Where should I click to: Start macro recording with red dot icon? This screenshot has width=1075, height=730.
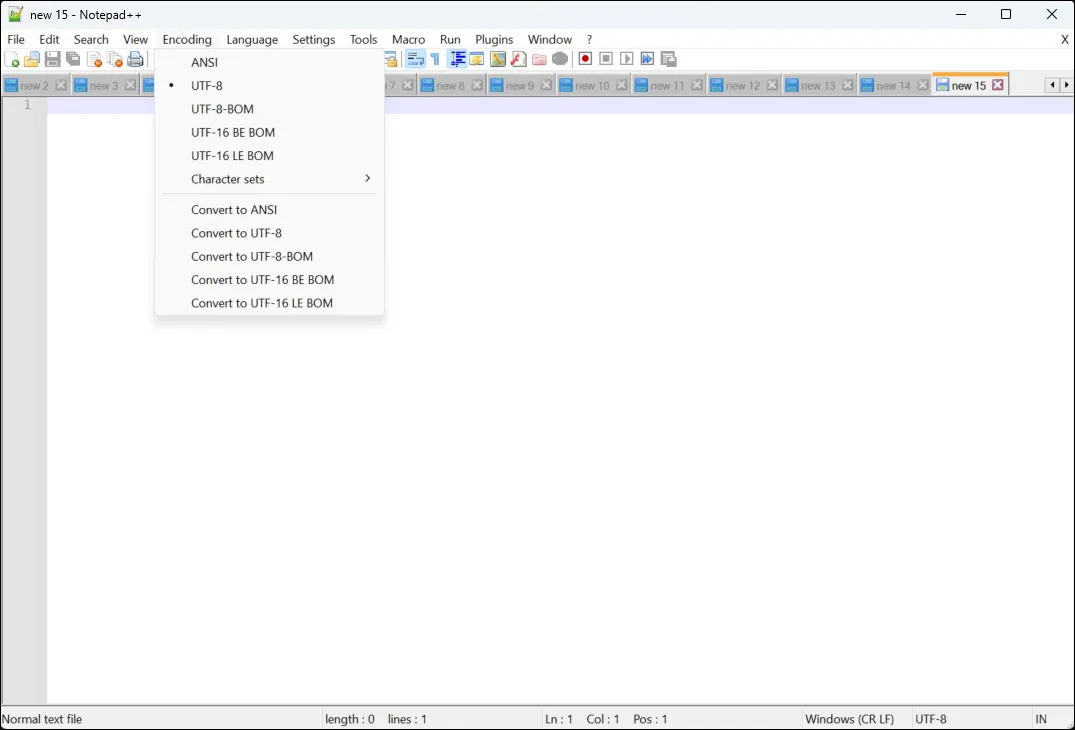[586, 60]
